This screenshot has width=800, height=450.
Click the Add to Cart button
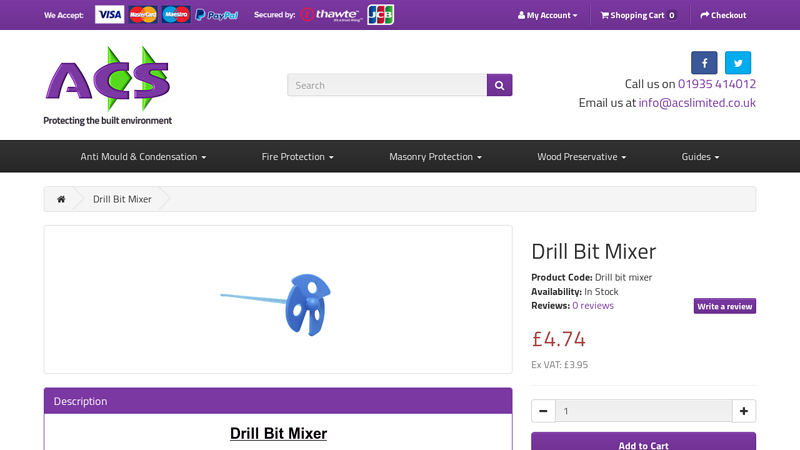pyautogui.click(x=643, y=443)
